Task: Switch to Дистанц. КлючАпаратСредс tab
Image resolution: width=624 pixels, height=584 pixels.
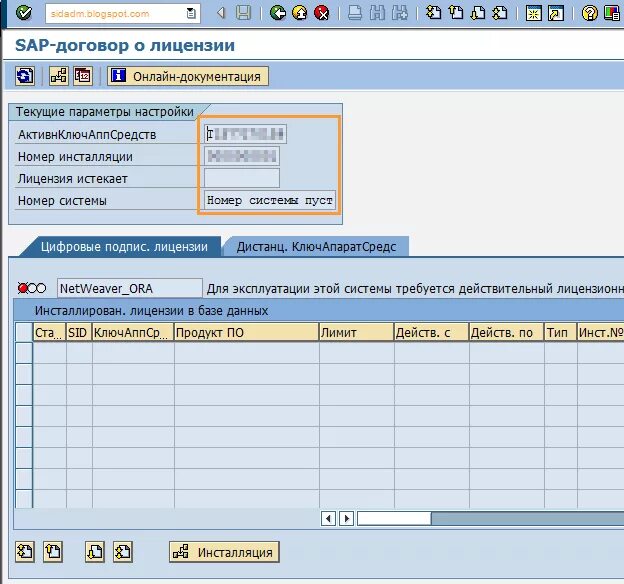Action: point(316,247)
